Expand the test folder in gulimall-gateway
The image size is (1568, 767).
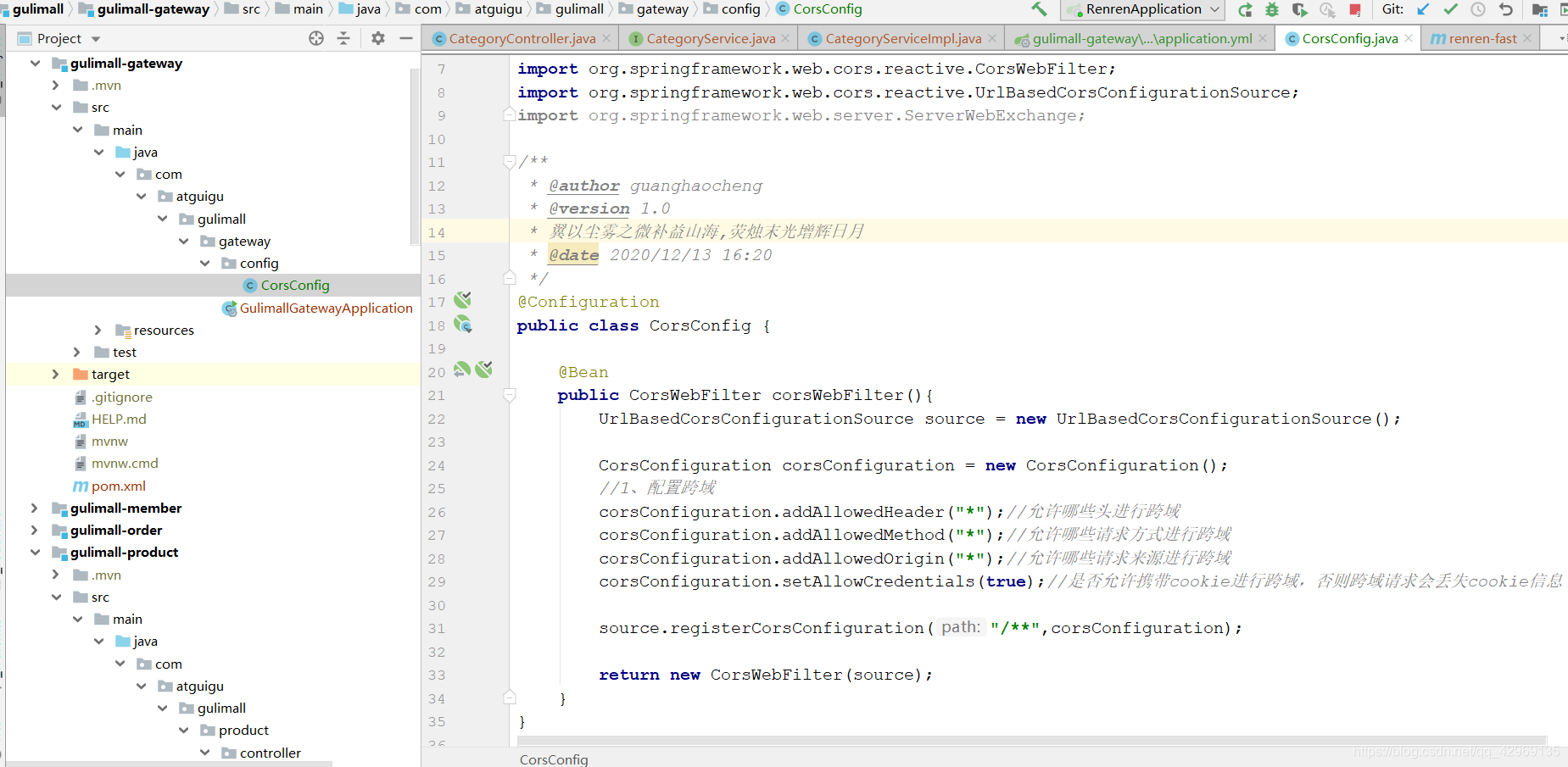coord(77,352)
